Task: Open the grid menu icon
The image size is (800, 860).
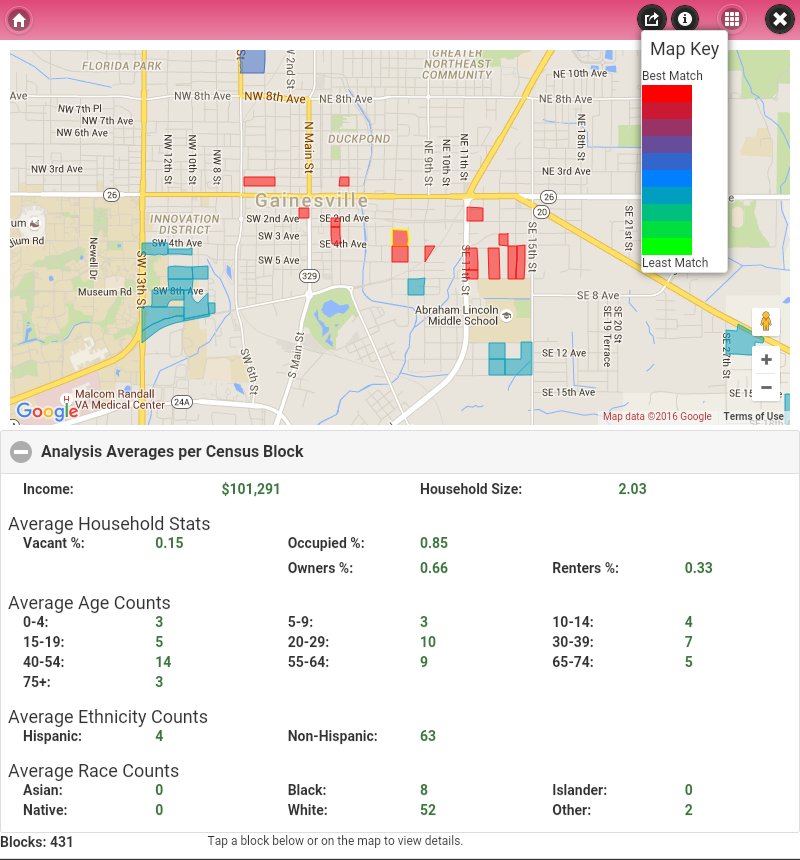Action: coord(731,19)
